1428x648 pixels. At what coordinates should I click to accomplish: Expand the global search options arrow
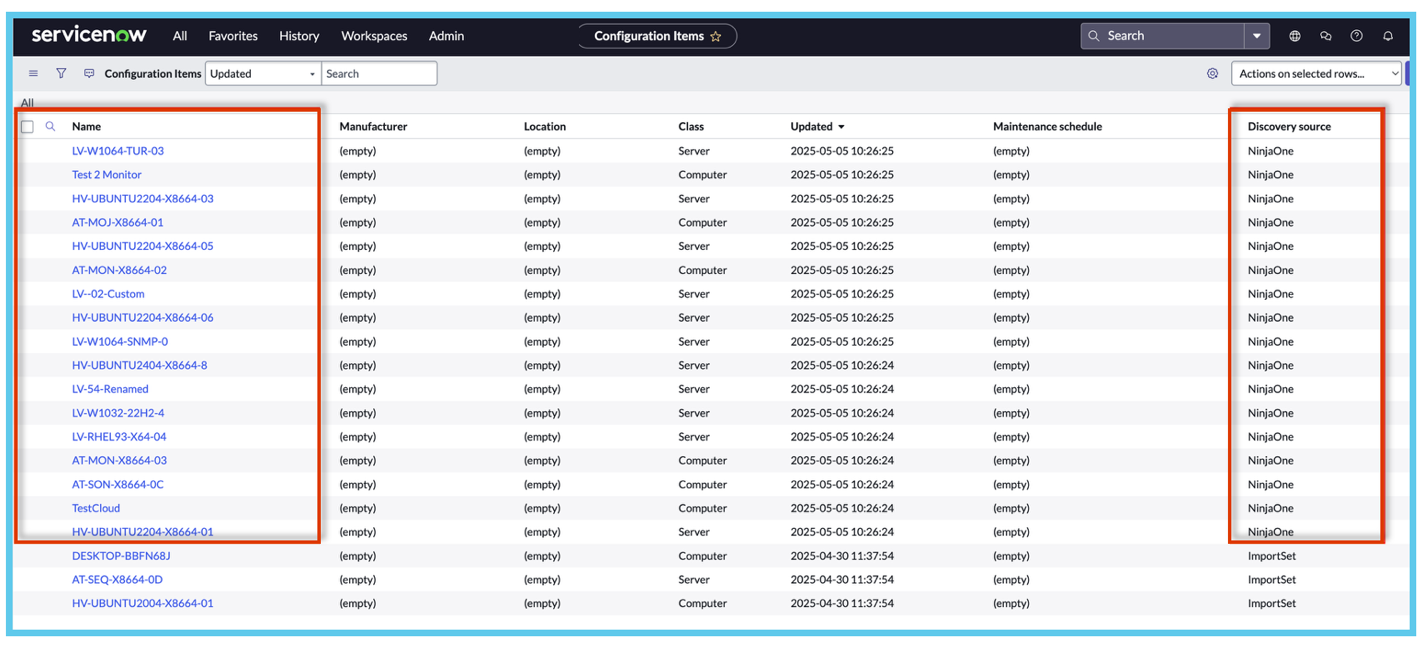tap(1257, 36)
